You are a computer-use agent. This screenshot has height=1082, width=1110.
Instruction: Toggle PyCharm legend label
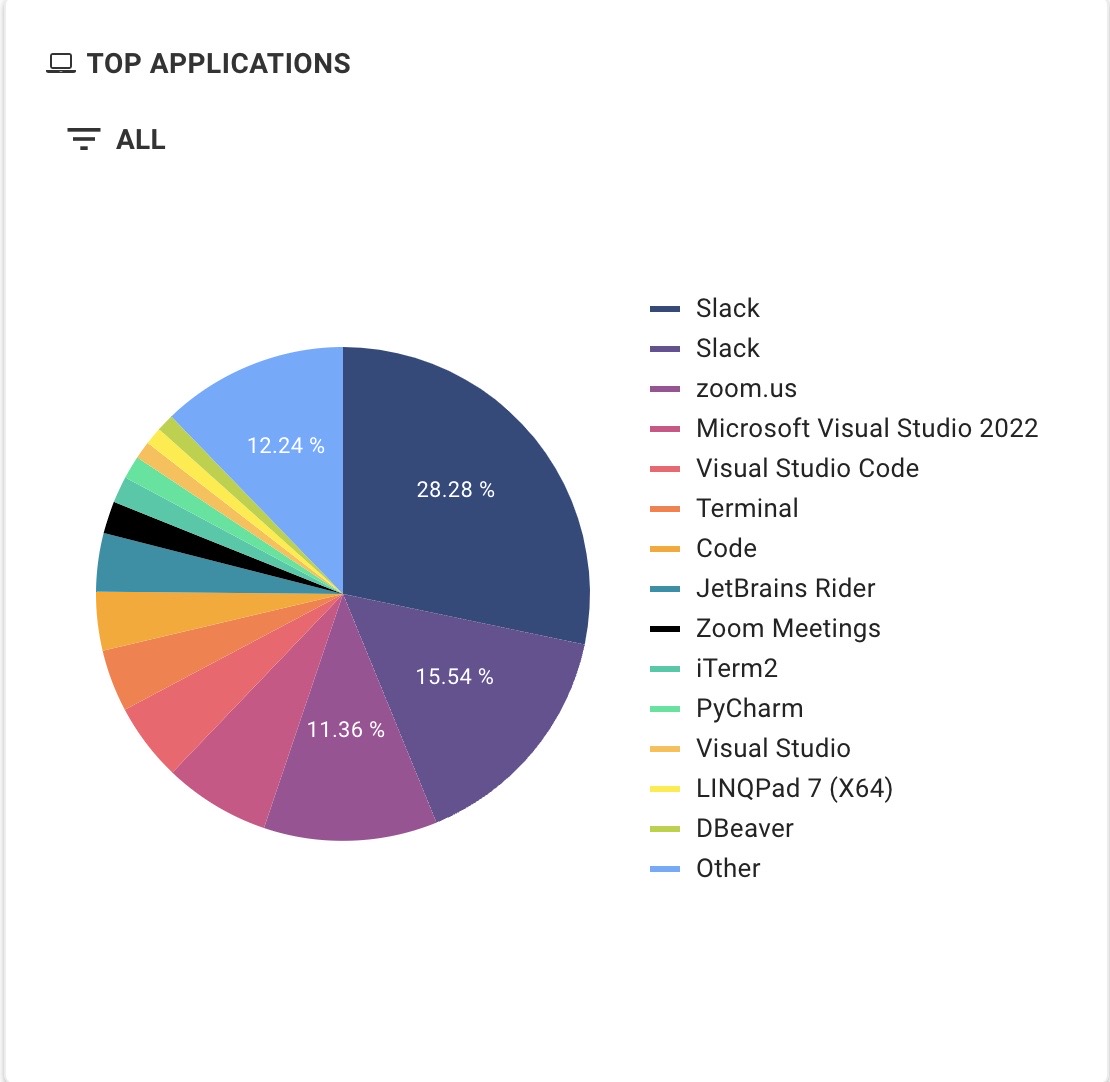pos(749,709)
